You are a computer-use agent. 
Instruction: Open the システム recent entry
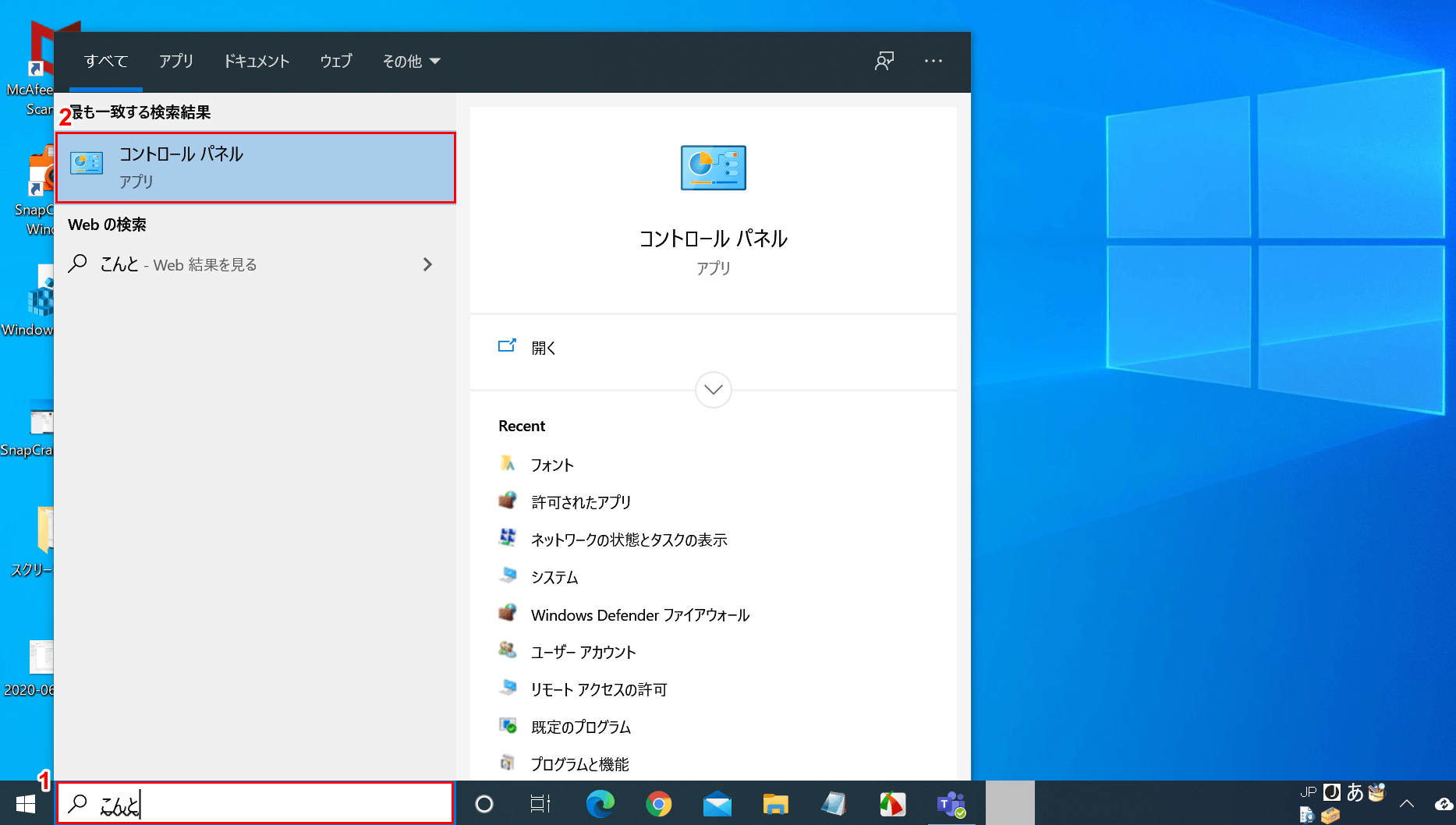click(554, 577)
